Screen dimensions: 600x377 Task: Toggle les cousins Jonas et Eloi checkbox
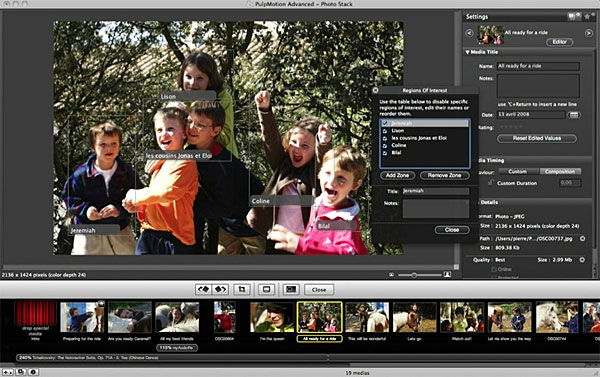385,138
